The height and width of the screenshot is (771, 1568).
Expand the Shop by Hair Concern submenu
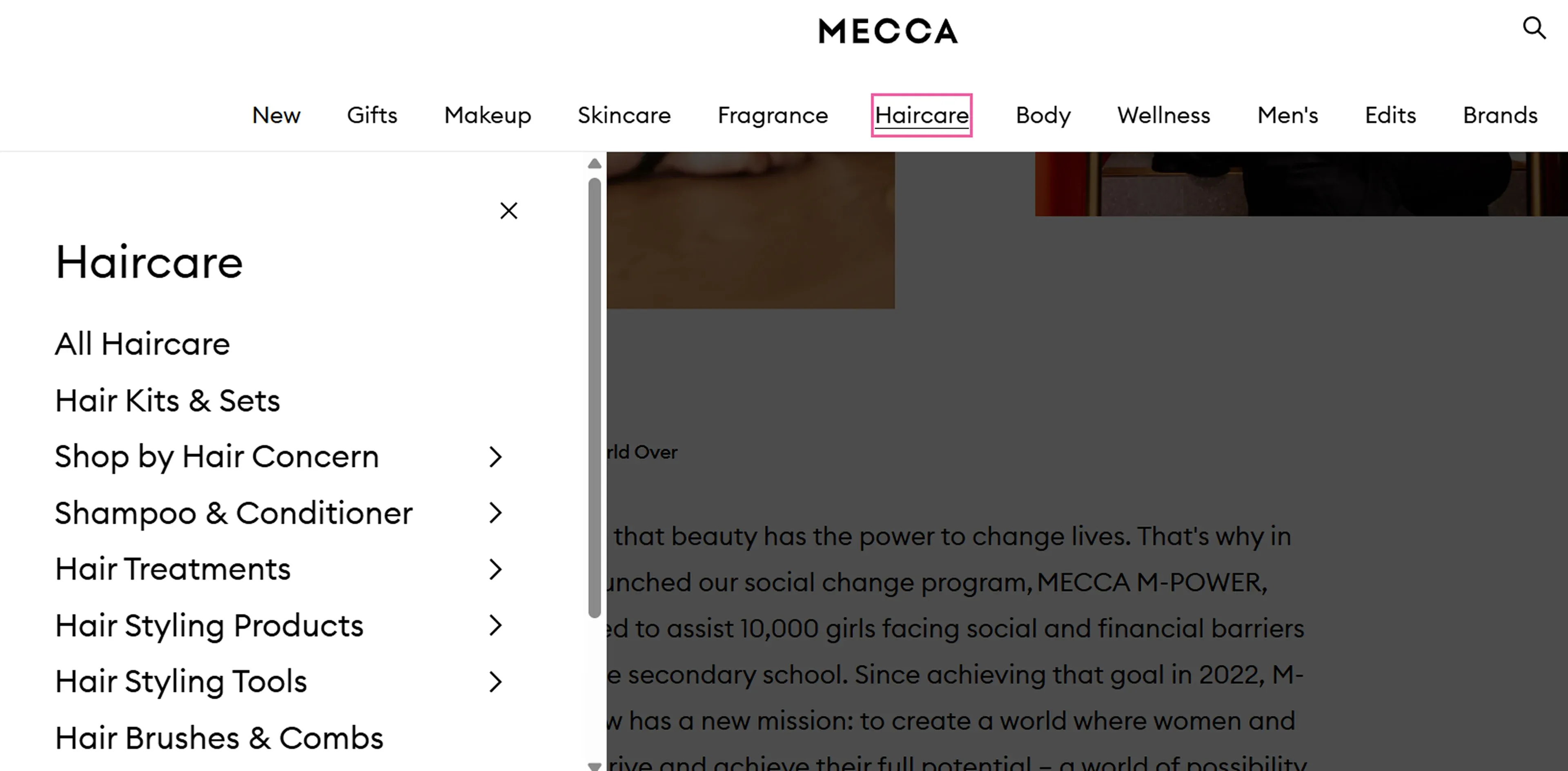point(495,457)
